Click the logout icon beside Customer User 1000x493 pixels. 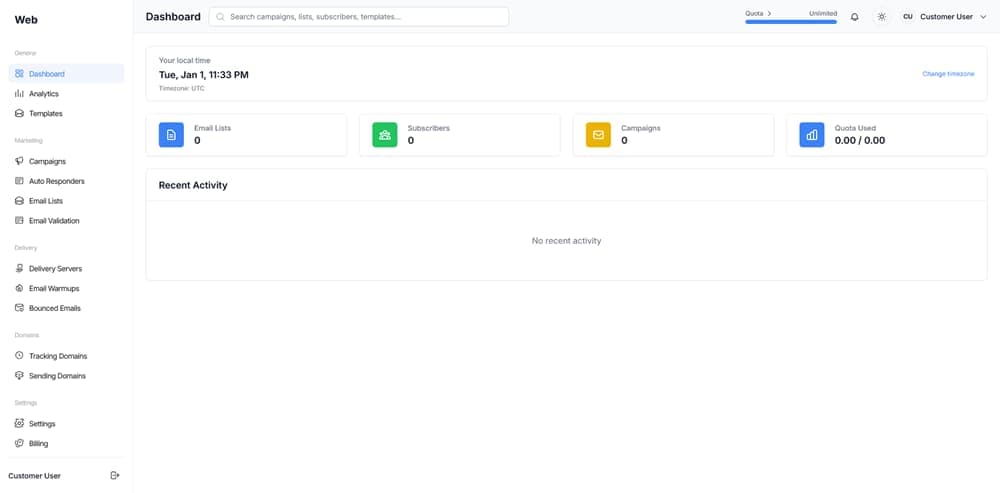[x=115, y=475]
